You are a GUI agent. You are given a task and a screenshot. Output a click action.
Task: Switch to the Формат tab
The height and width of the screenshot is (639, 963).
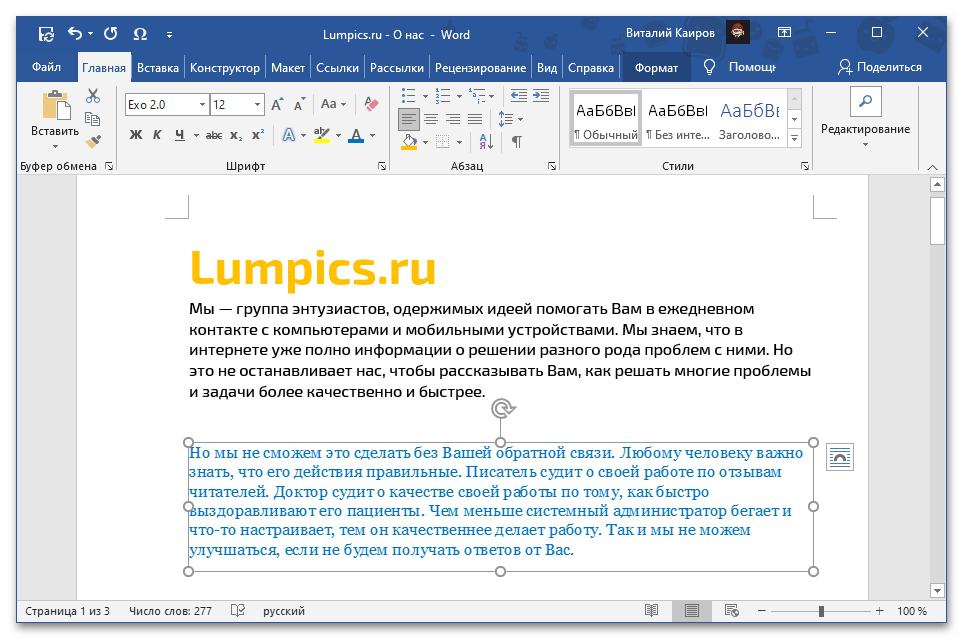pyautogui.click(x=657, y=68)
